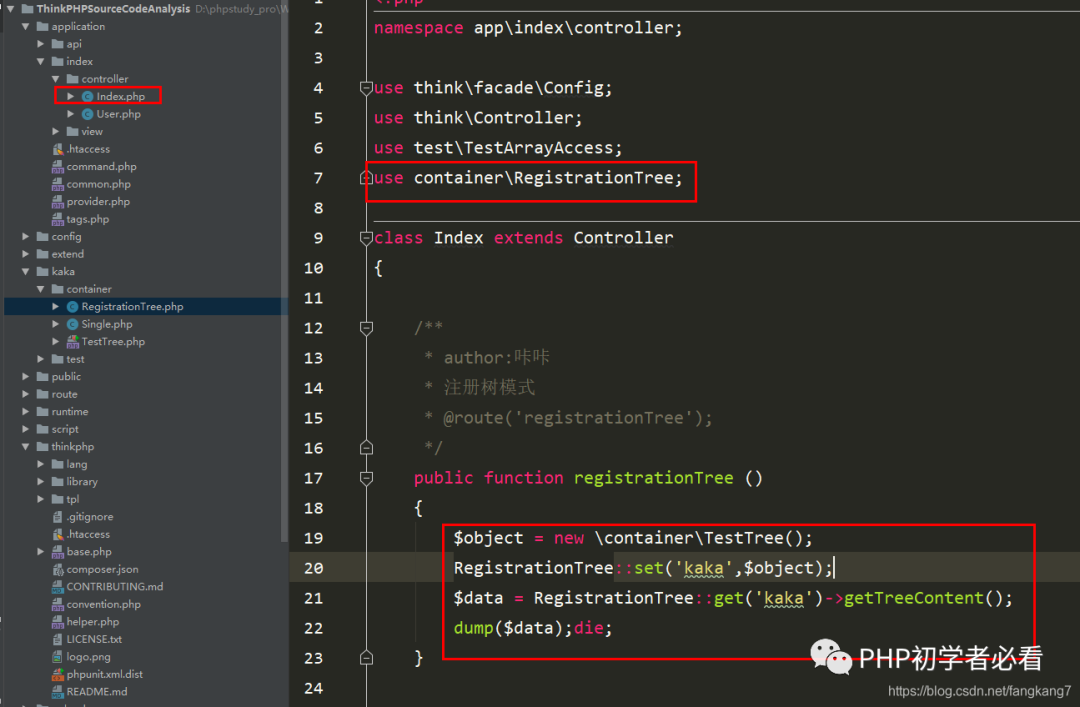Click the README.md file icon
Viewport: 1080px width, 707px height.
point(58,692)
